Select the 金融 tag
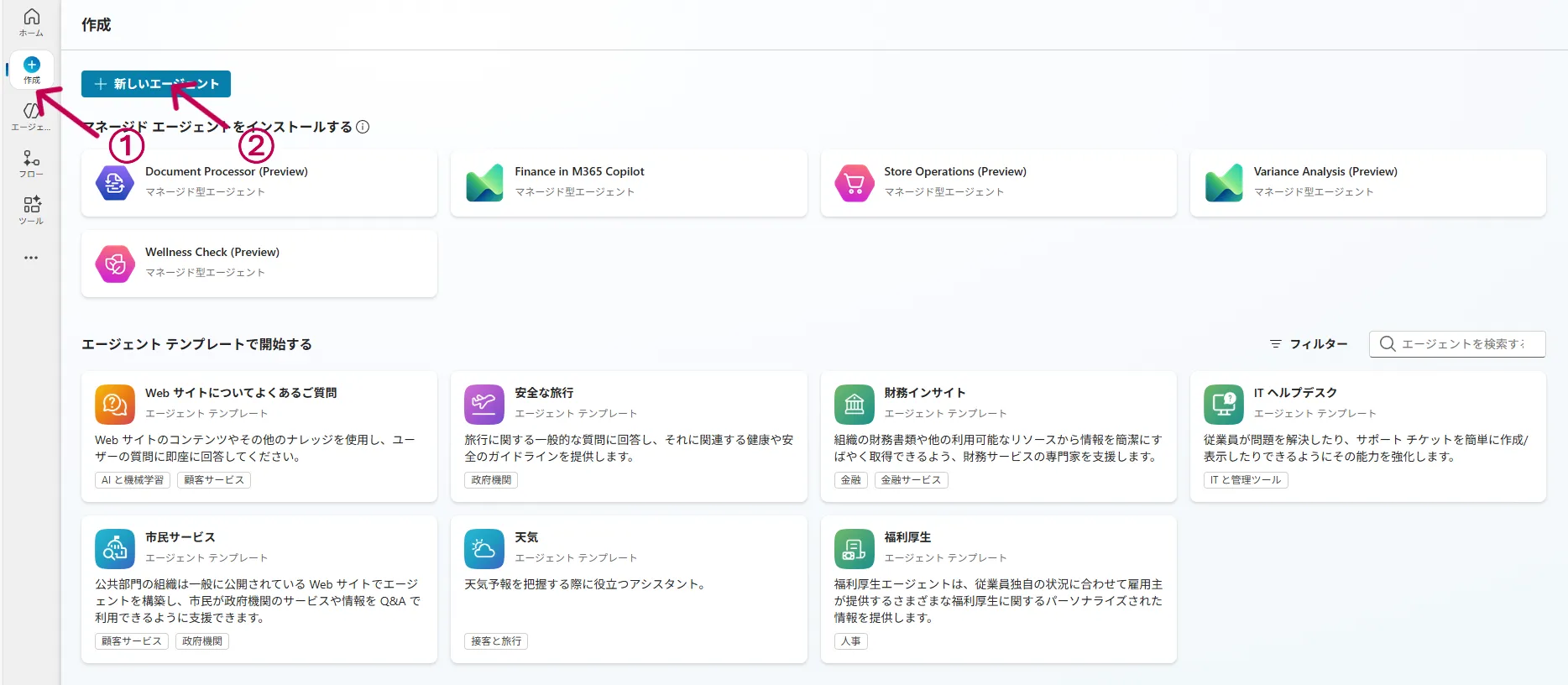 [851, 480]
